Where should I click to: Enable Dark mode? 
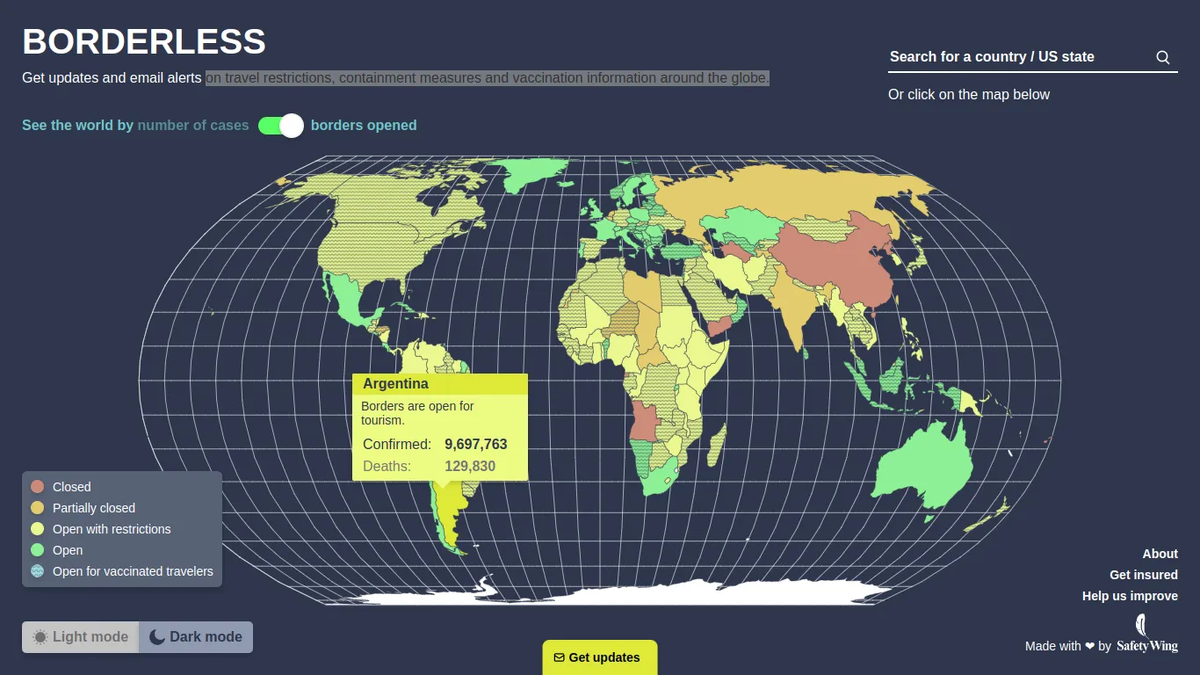pyautogui.click(x=196, y=636)
